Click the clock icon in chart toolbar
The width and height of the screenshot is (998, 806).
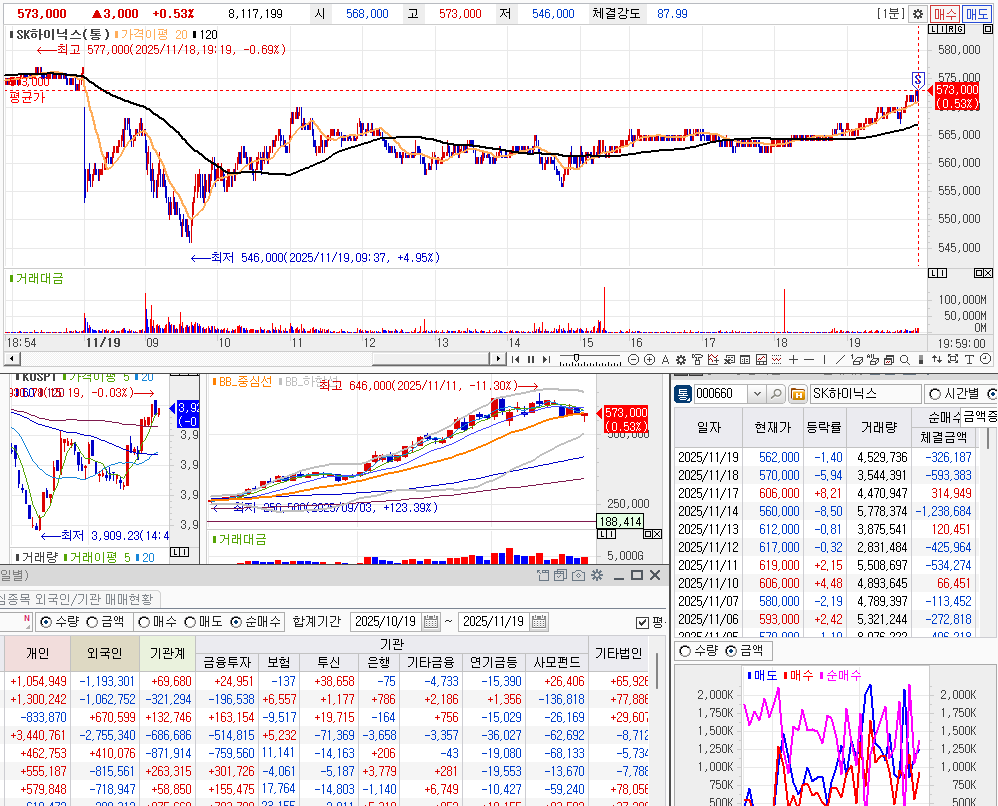tap(985, 359)
